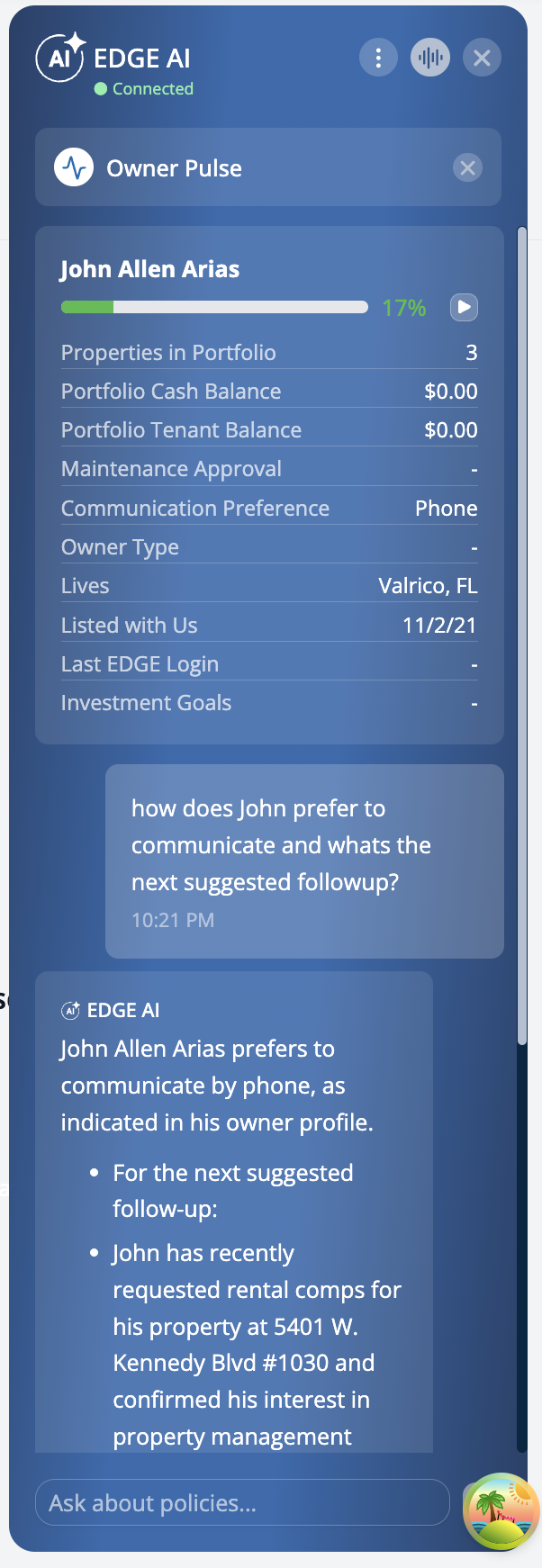This screenshot has width=542, height=1568.
Task: Click the Owner Pulse heartbeat icon
Action: coord(74,167)
